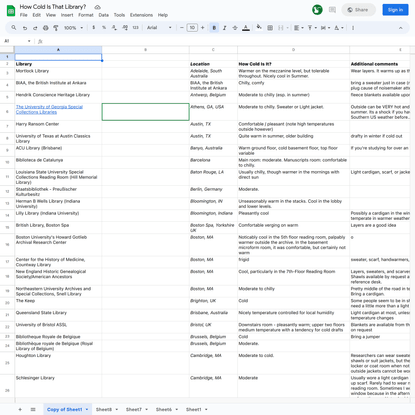The height and width of the screenshot is (415, 415).
Task: Decrease decimal places
Action: point(114,28)
